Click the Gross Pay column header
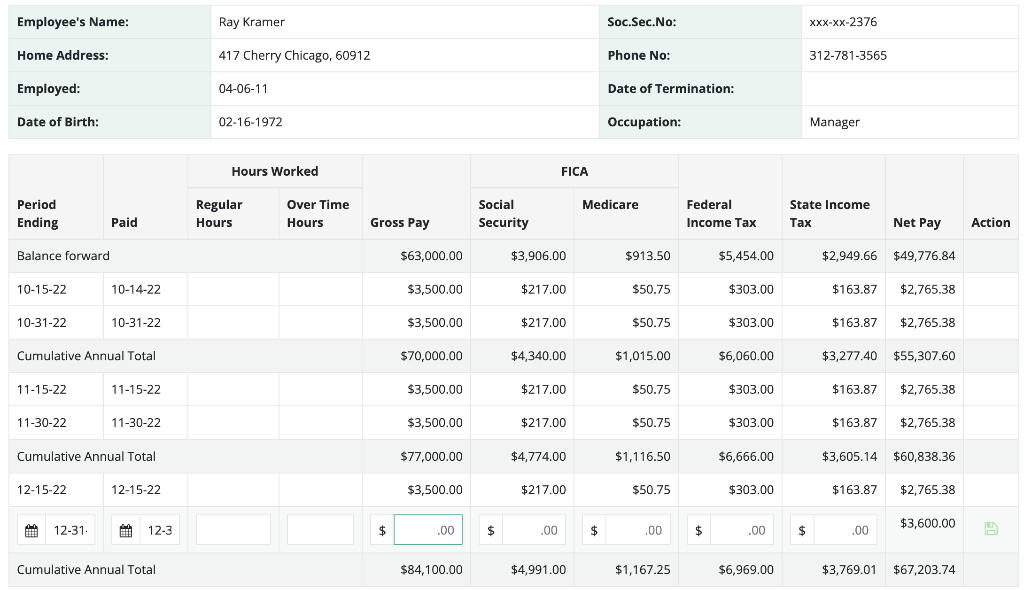The image size is (1024, 590). tap(400, 222)
